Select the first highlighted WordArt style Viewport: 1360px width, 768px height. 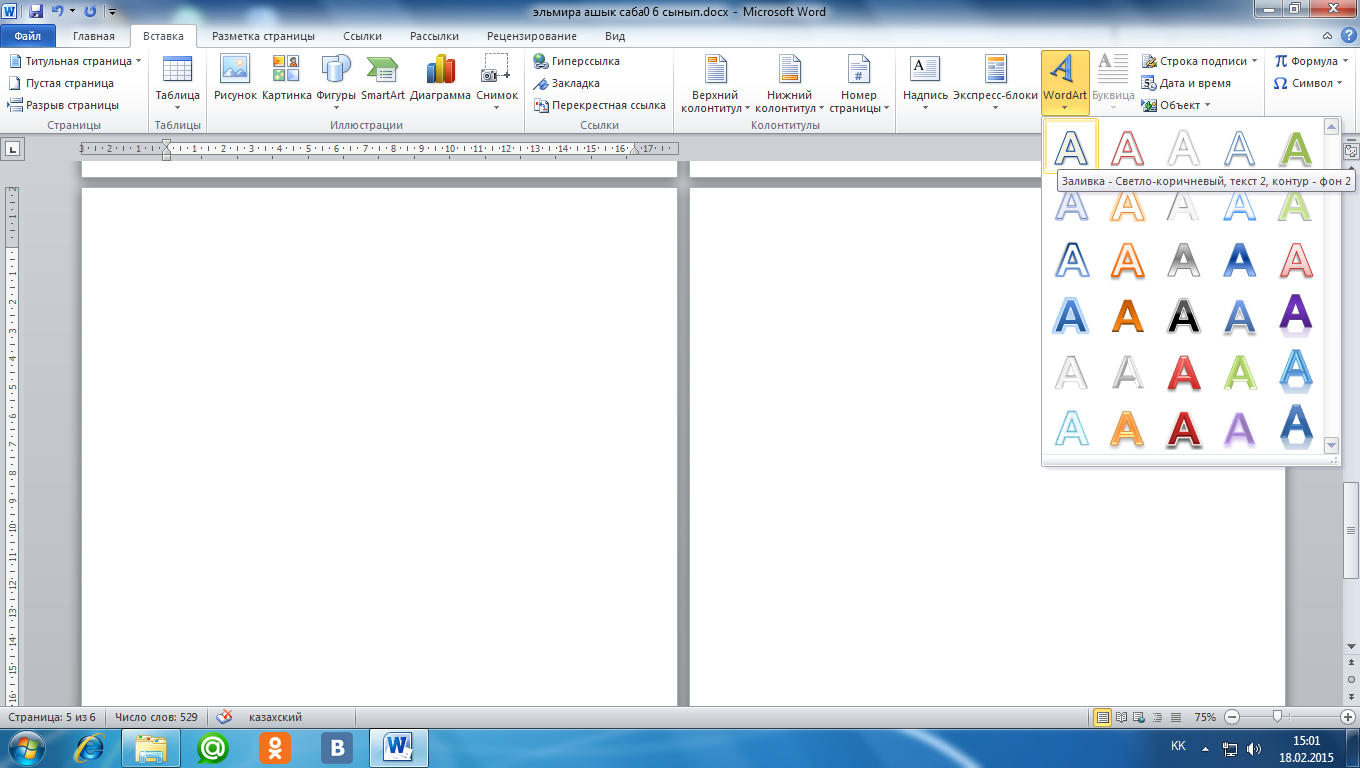click(1071, 146)
